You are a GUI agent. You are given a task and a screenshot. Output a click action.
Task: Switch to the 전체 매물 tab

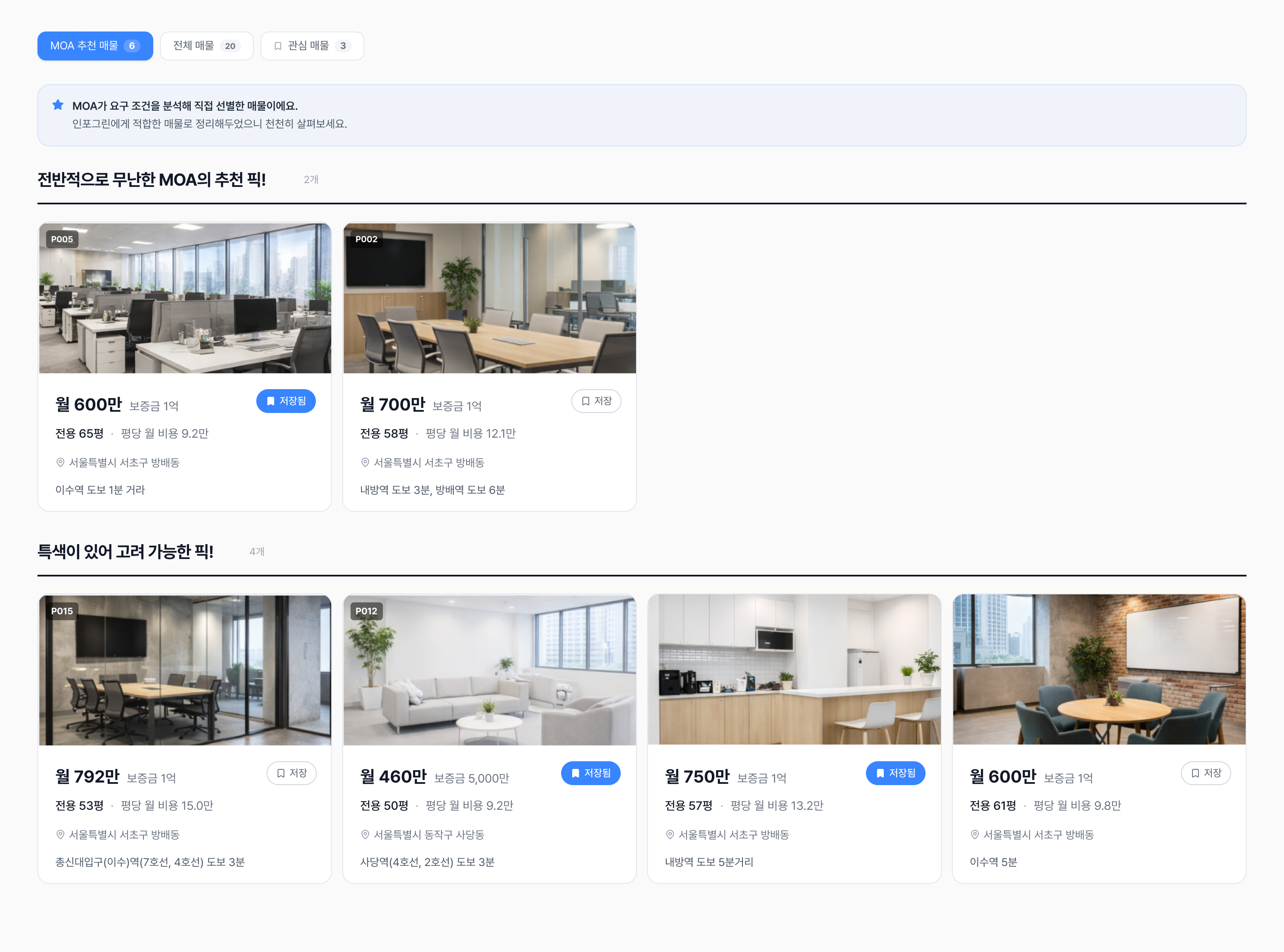(206, 46)
